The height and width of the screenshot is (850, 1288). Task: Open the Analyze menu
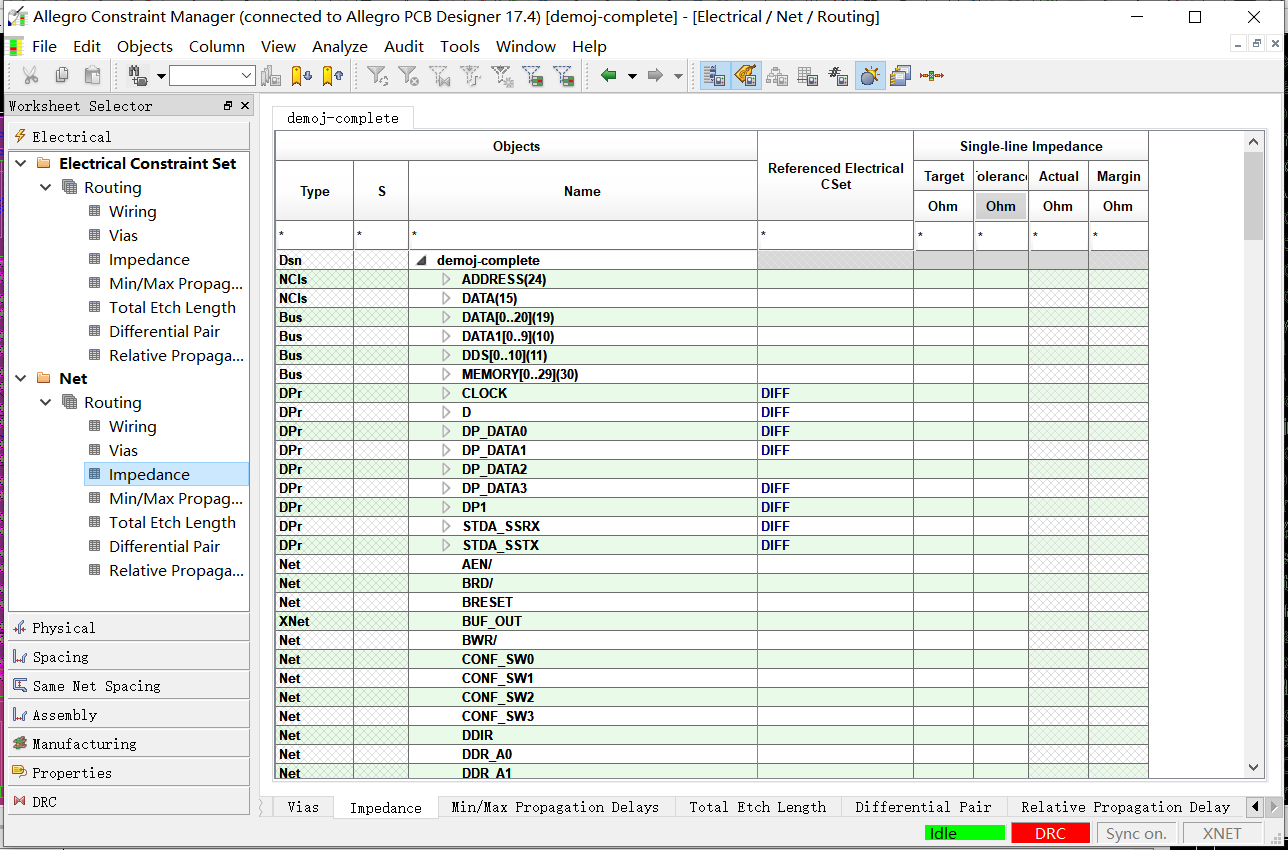click(340, 46)
